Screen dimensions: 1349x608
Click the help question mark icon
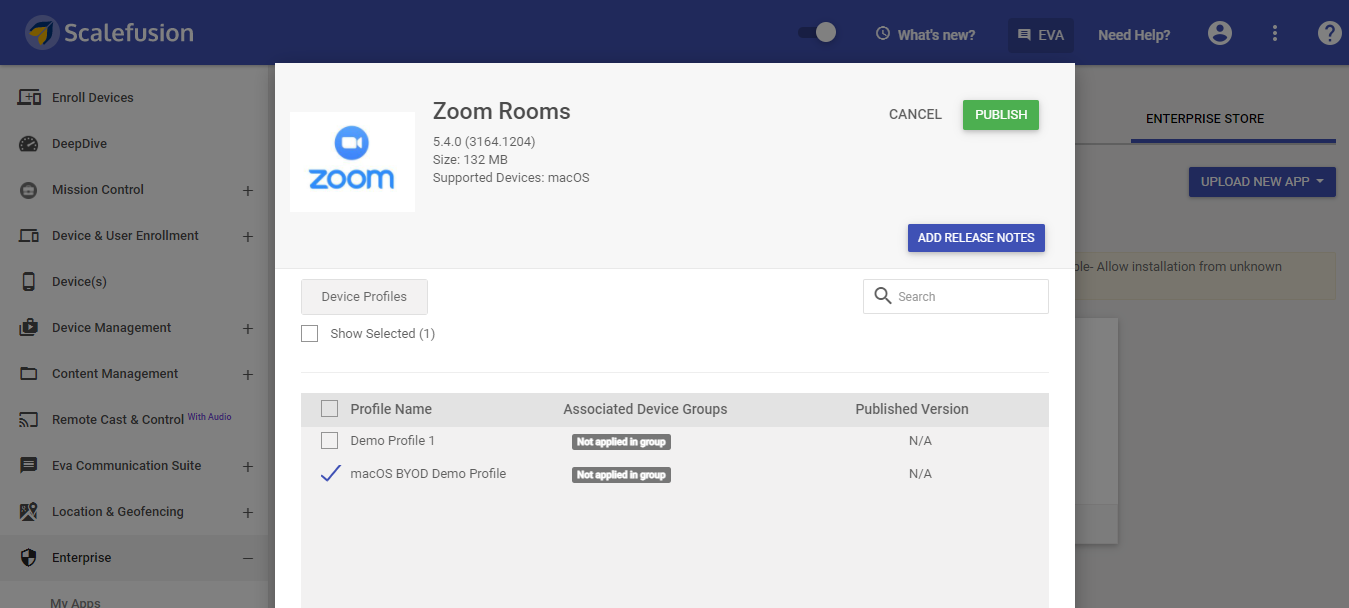(x=1329, y=33)
